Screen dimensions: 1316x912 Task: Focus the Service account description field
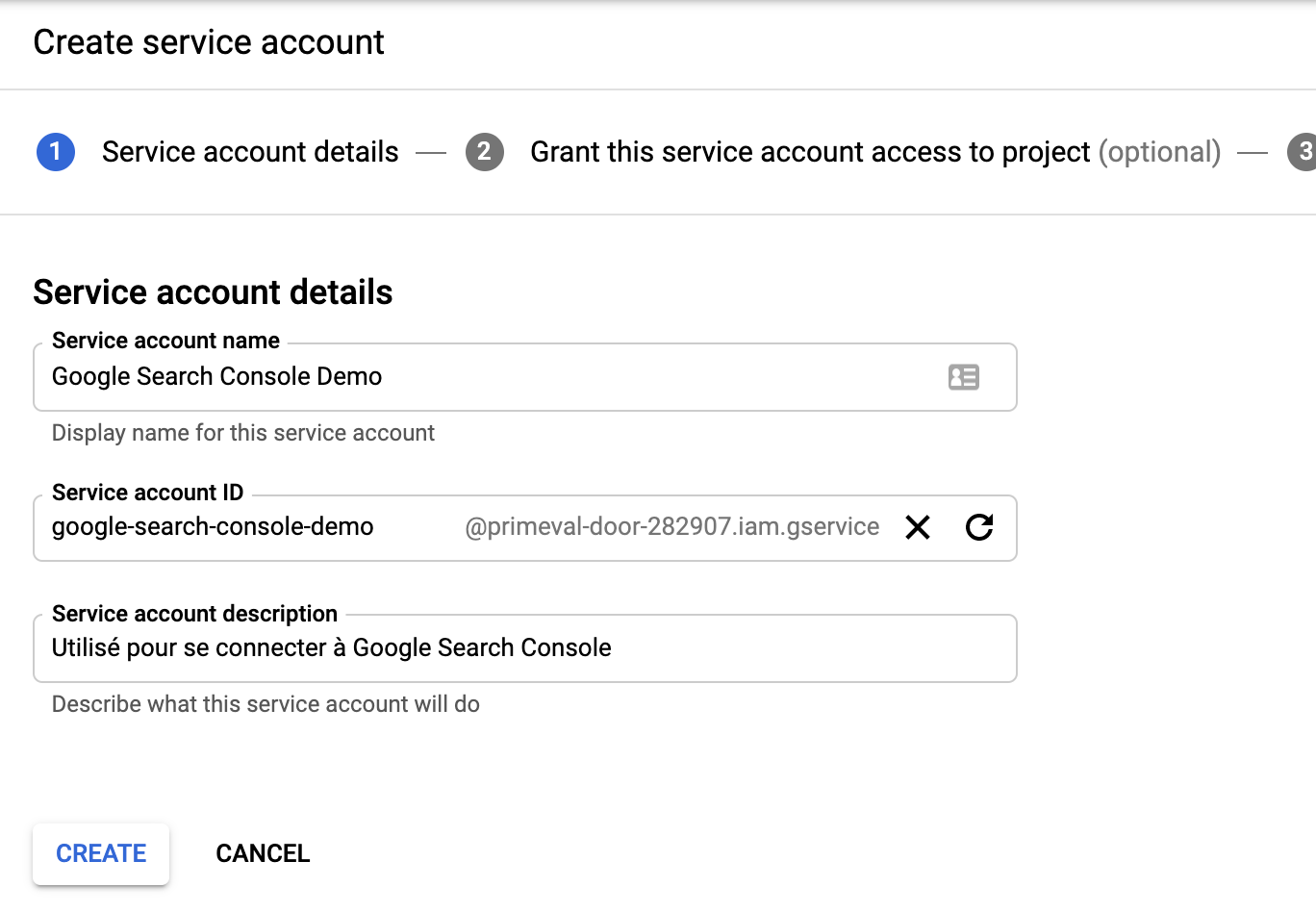click(525, 648)
